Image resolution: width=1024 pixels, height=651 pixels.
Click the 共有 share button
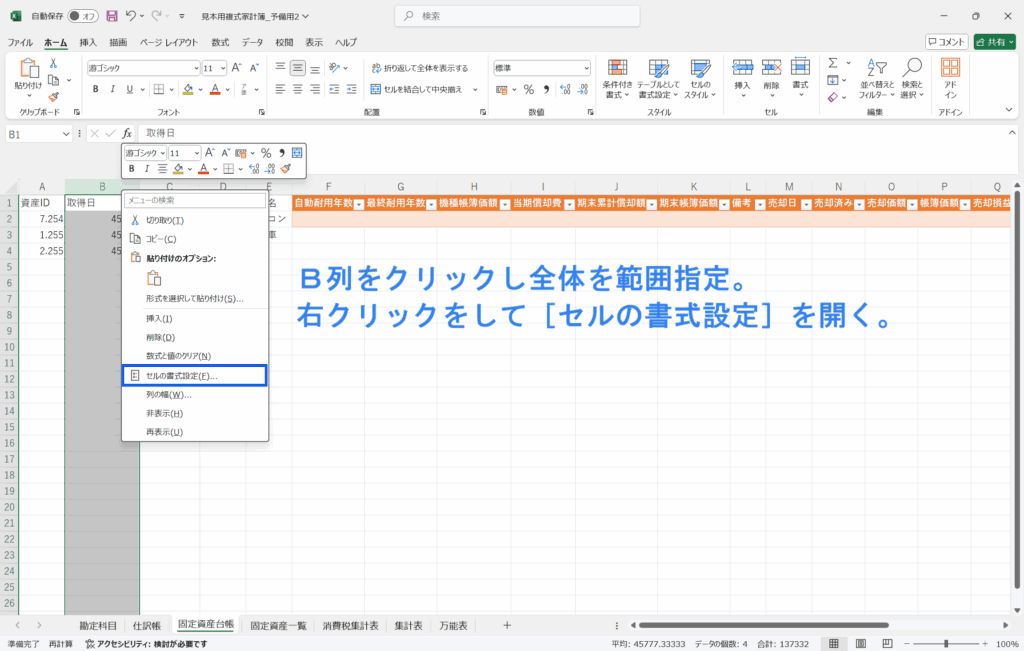coord(995,42)
